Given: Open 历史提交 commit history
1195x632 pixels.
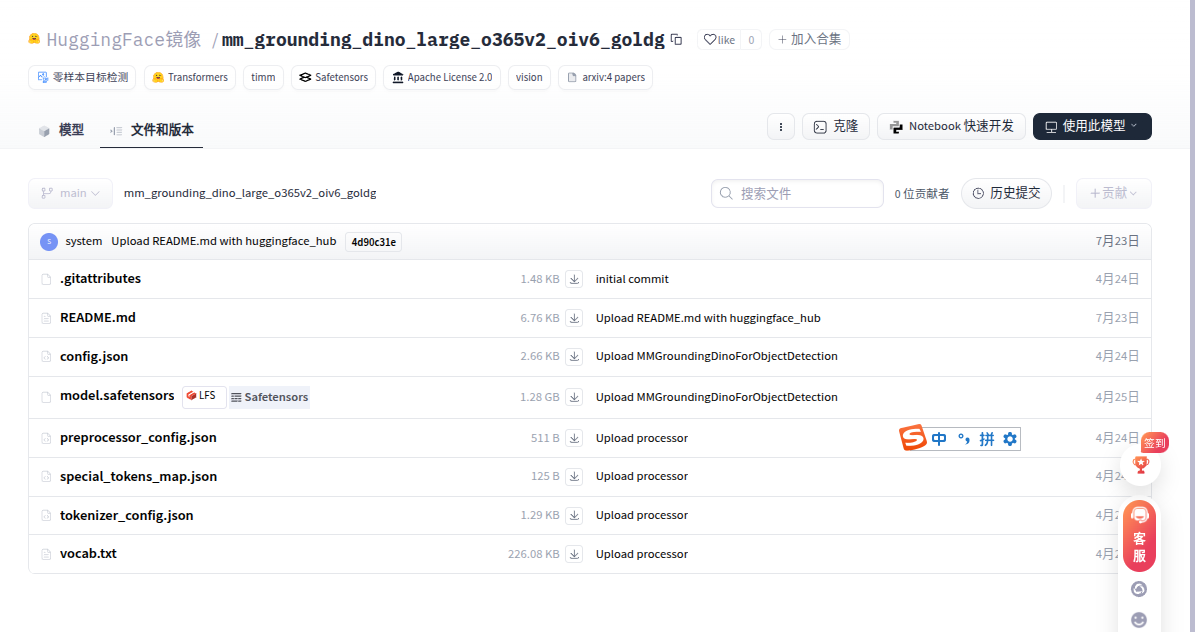Looking at the screenshot, I should (x=1006, y=194).
